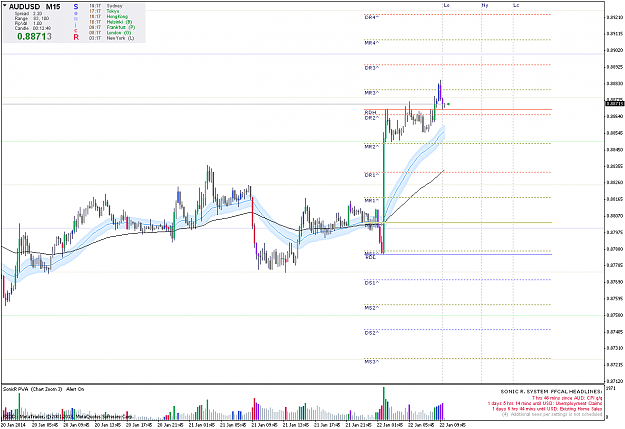
Task: Select the DS2 support level label
Action: [x=371, y=333]
